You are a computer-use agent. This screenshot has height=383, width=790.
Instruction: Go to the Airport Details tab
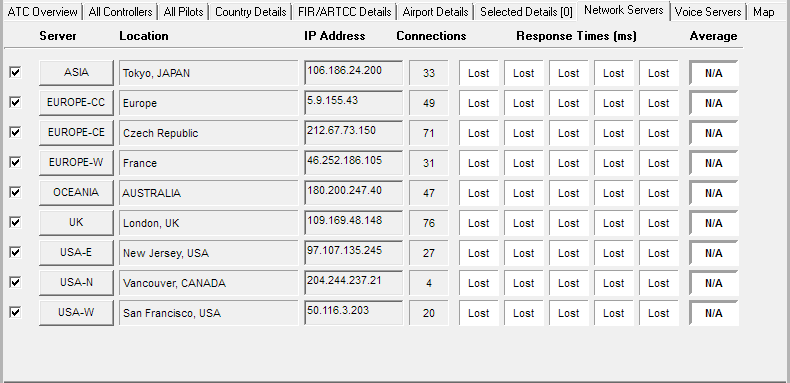tap(435, 12)
